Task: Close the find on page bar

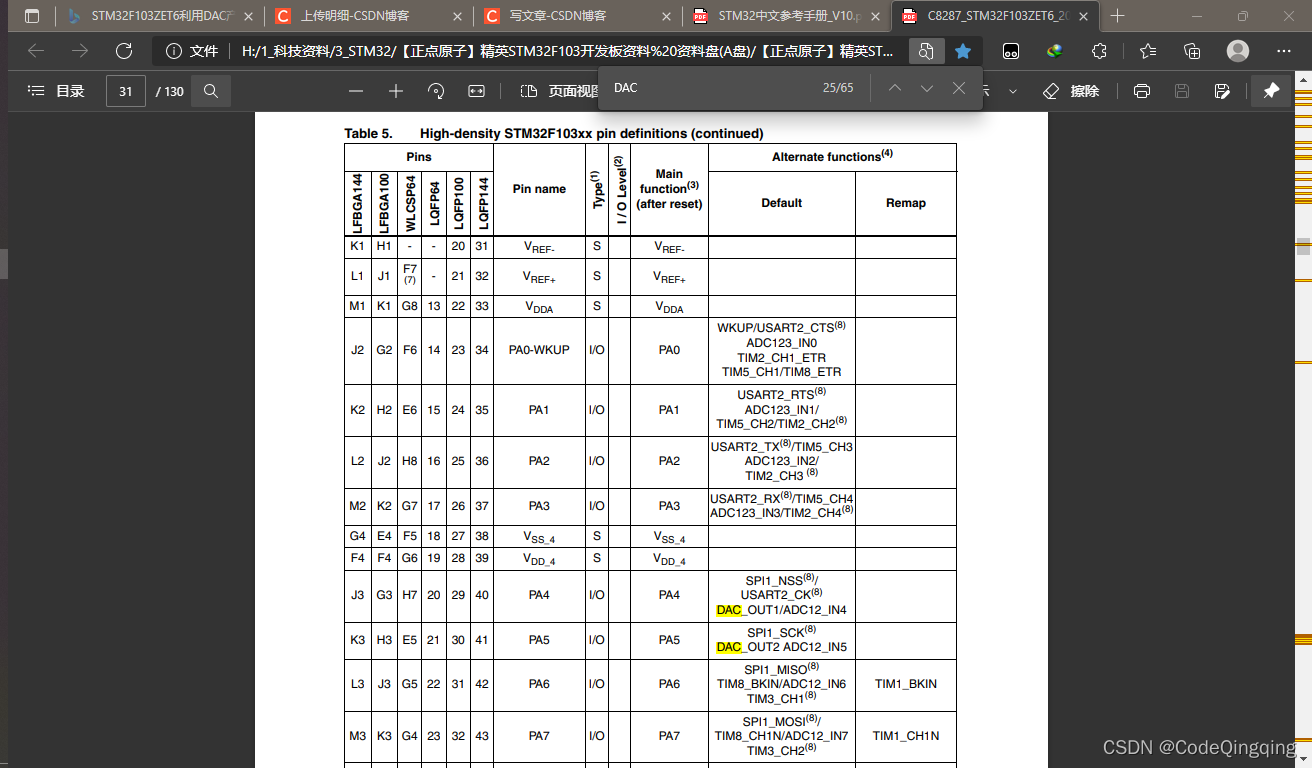Action: (959, 88)
